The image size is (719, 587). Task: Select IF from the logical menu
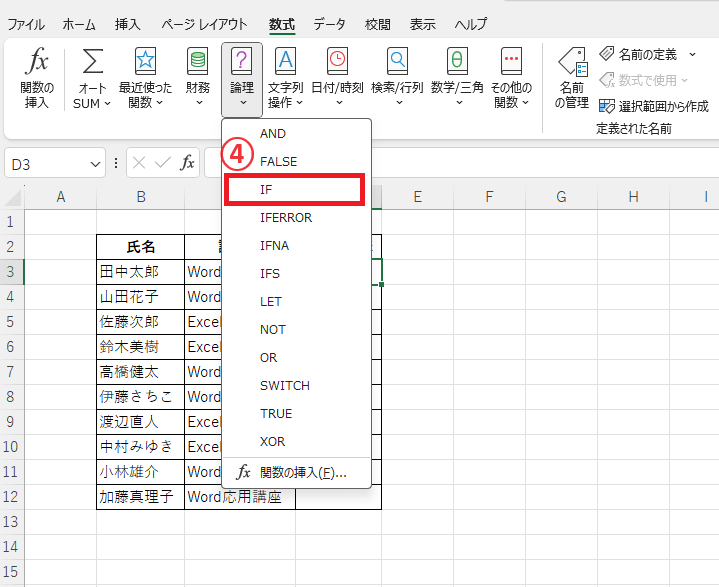coord(295,189)
